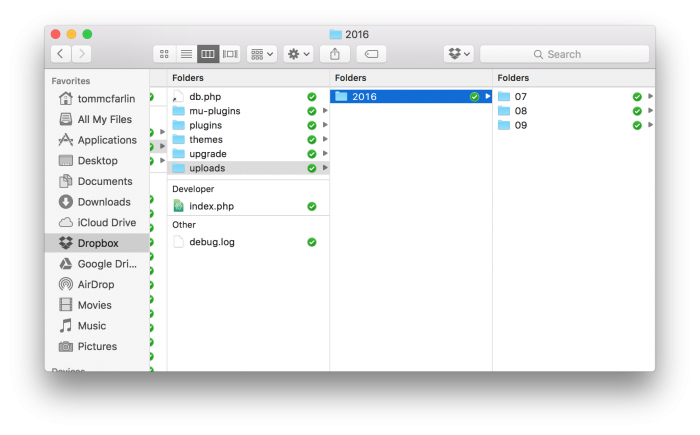Select the themes folder
Screen dimensions: 700x435
pos(249,139)
